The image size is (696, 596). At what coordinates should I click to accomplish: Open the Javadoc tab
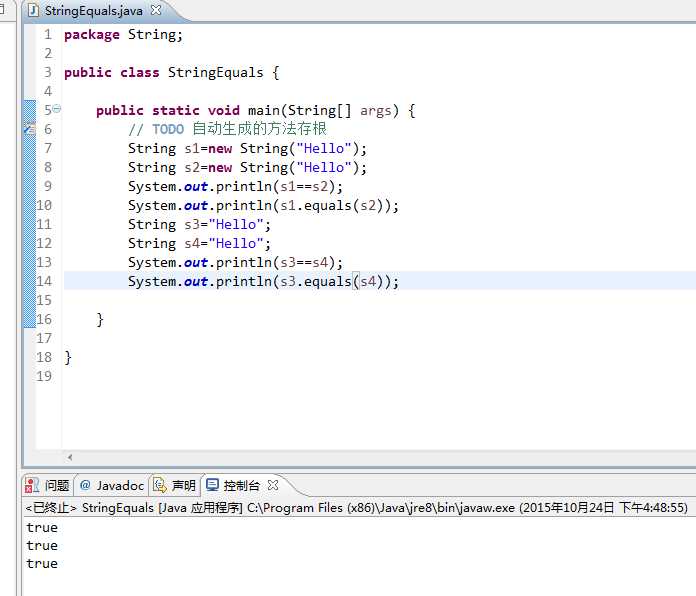coord(111,485)
